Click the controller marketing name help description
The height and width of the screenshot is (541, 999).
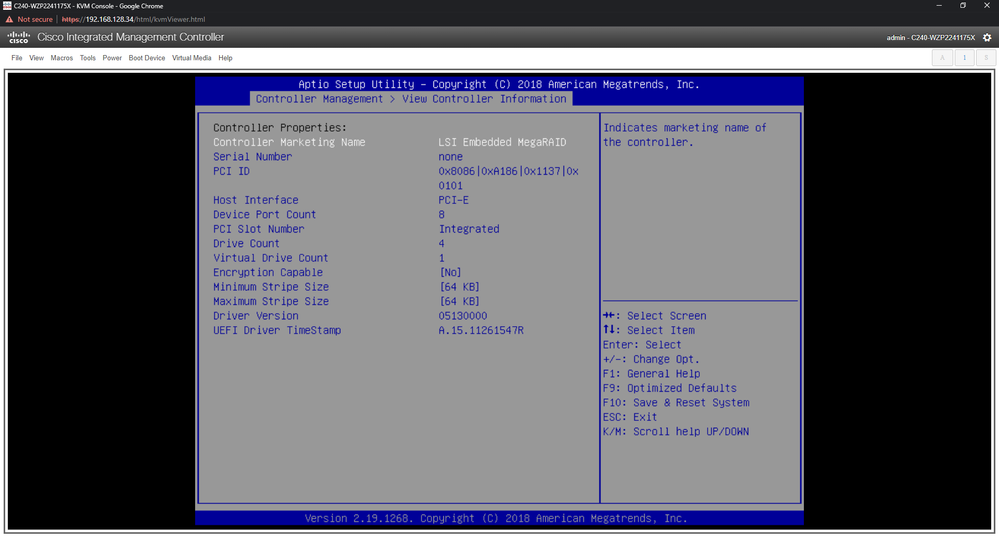point(685,135)
